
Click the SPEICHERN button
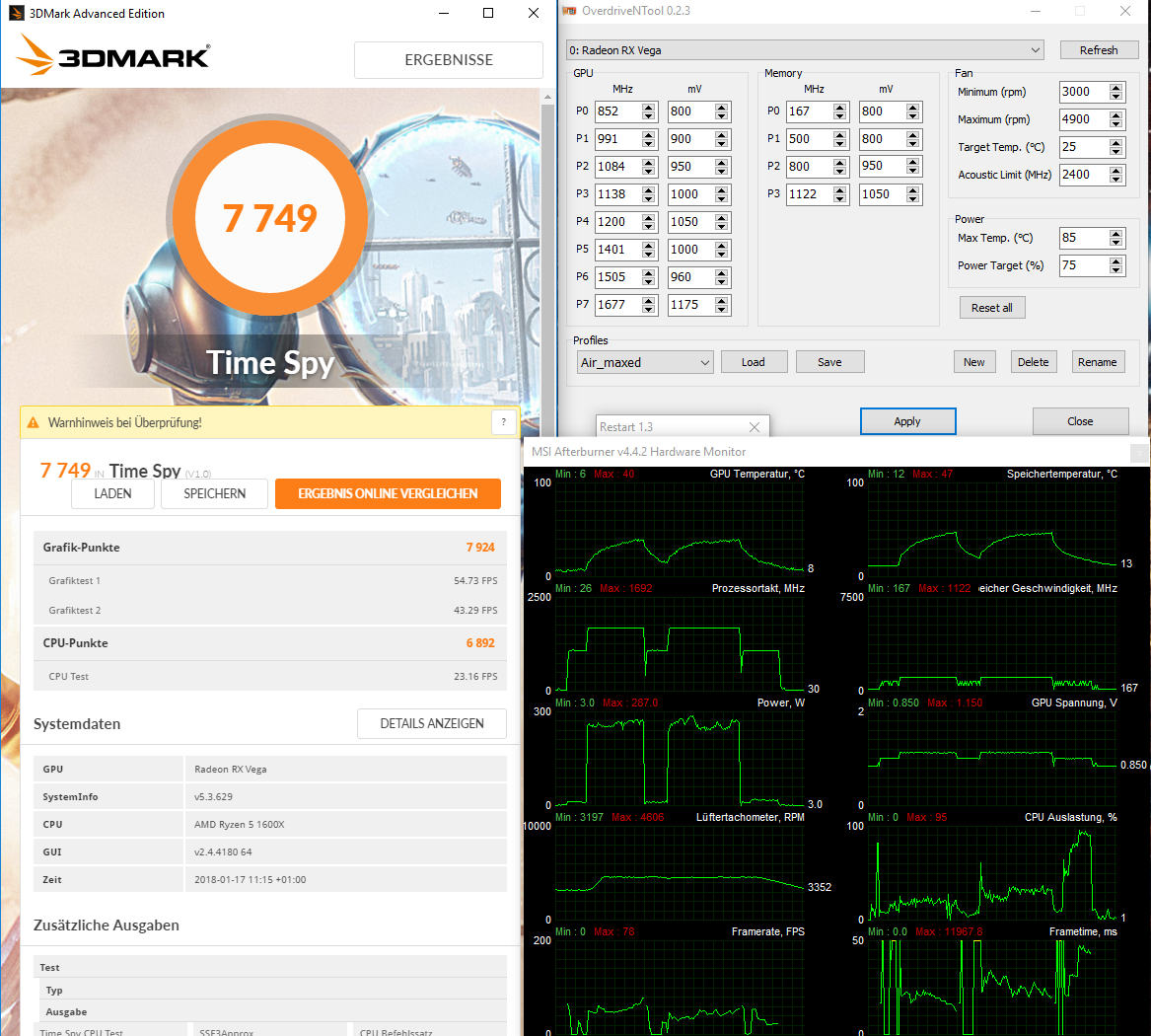214,493
